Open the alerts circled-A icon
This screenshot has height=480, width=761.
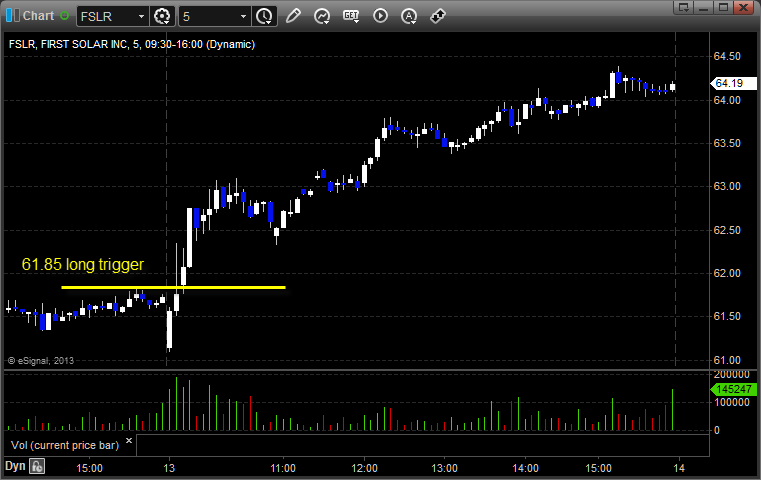(409, 16)
